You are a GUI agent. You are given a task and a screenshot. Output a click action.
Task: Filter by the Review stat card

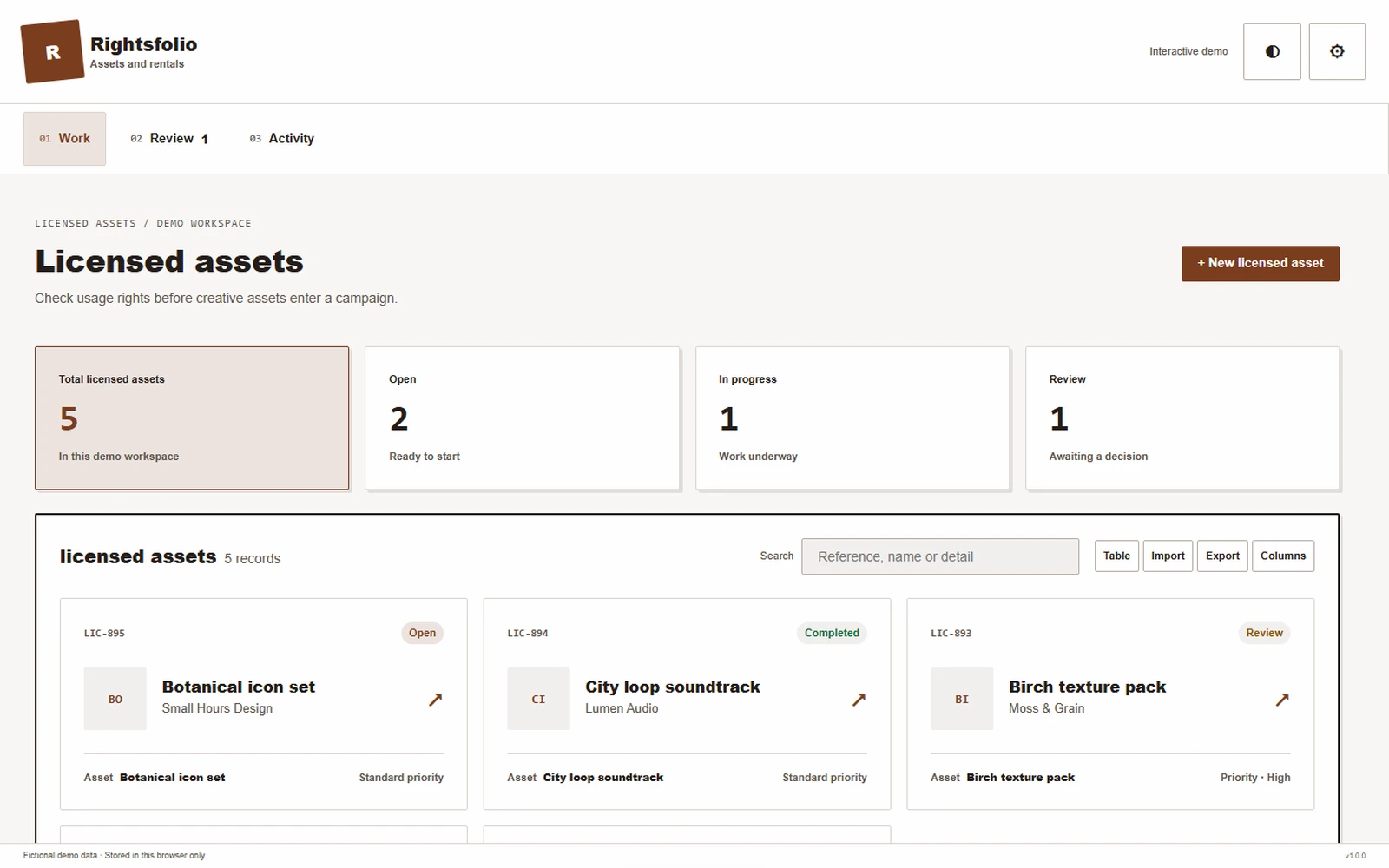click(x=1182, y=418)
